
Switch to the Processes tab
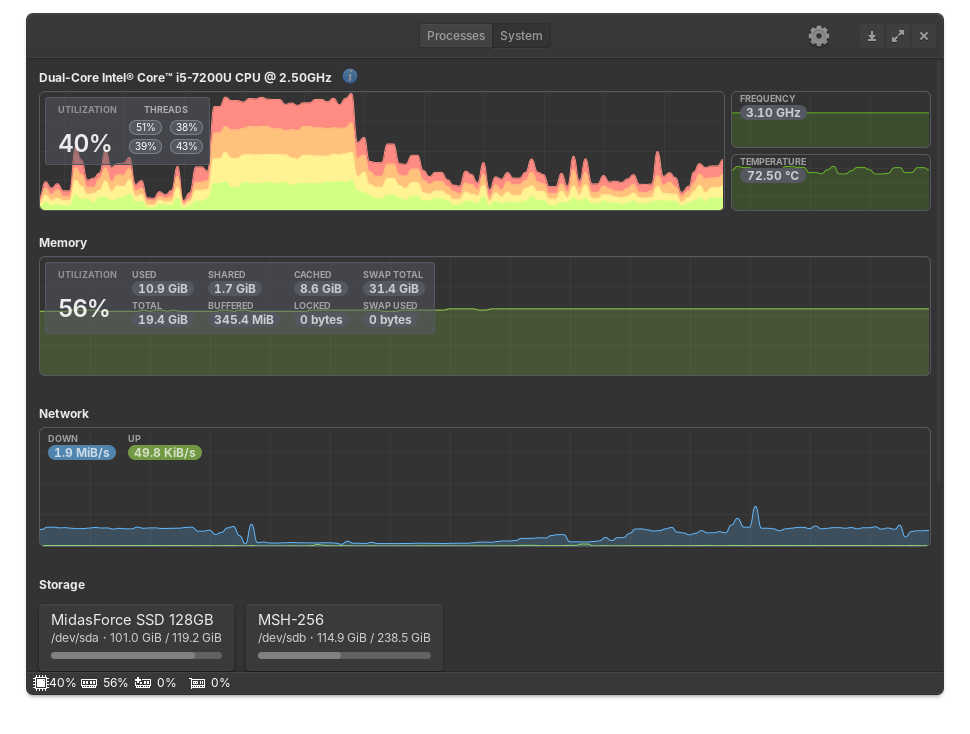pos(456,36)
